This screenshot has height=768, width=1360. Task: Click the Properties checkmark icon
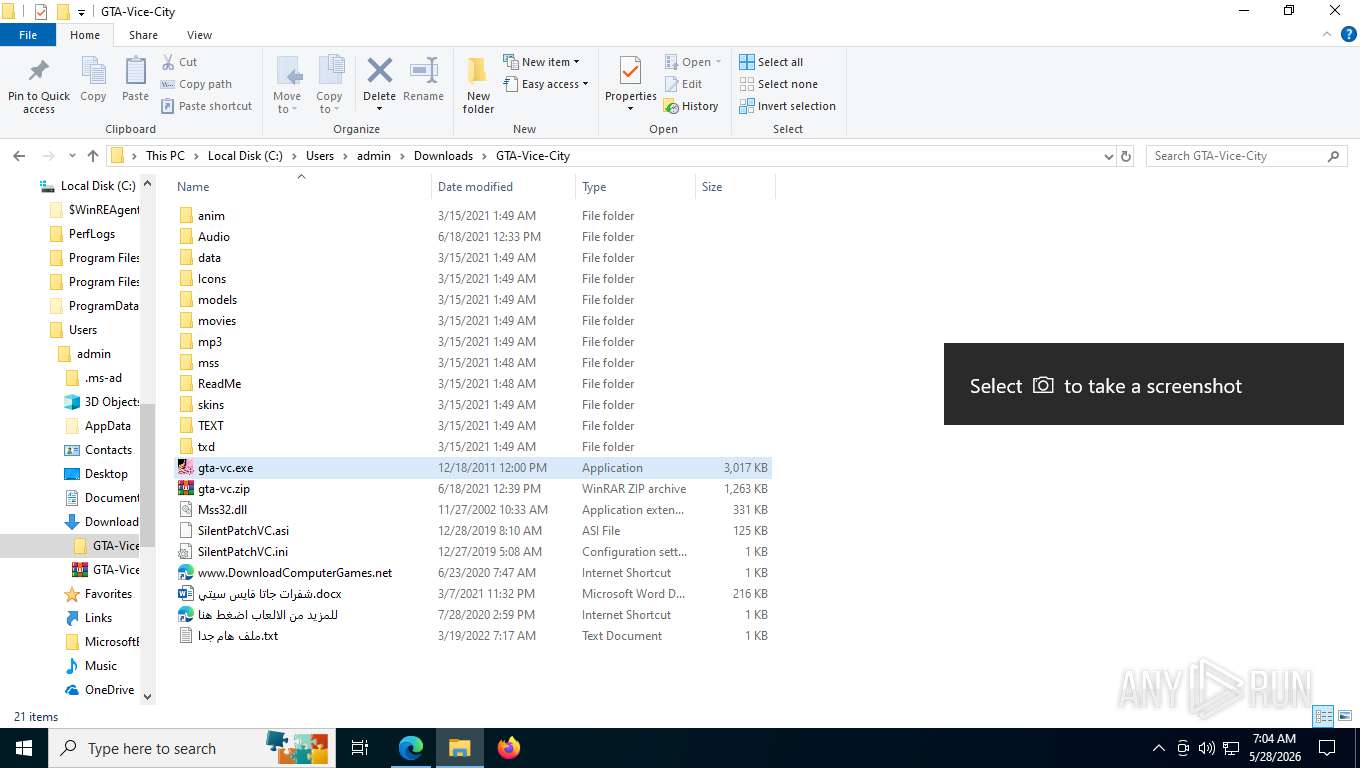[630, 71]
